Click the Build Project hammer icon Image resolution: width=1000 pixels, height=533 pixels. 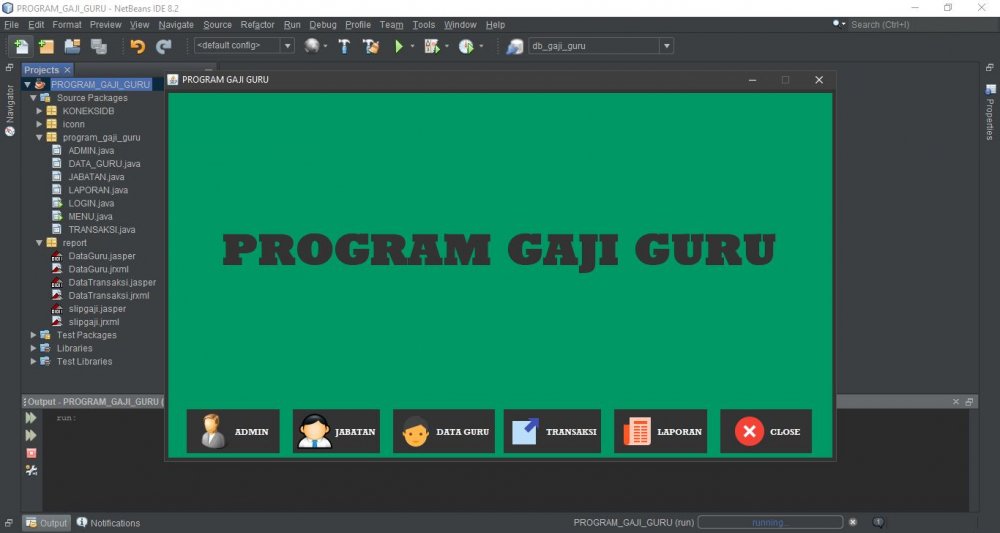(344, 46)
